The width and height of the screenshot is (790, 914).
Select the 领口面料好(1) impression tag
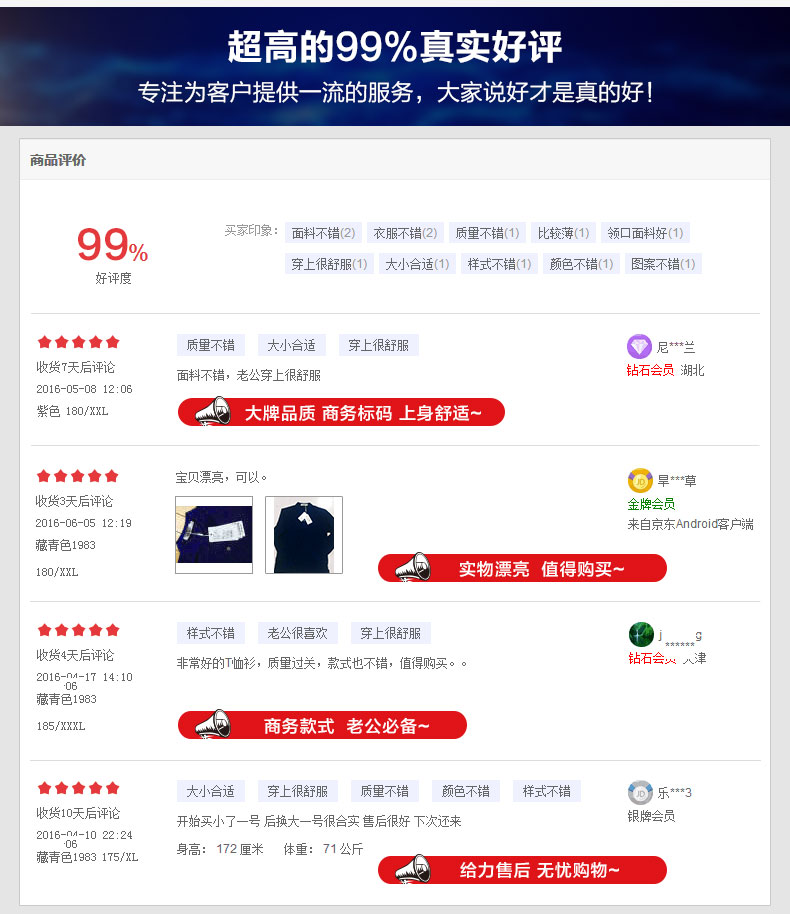(x=645, y=233)
